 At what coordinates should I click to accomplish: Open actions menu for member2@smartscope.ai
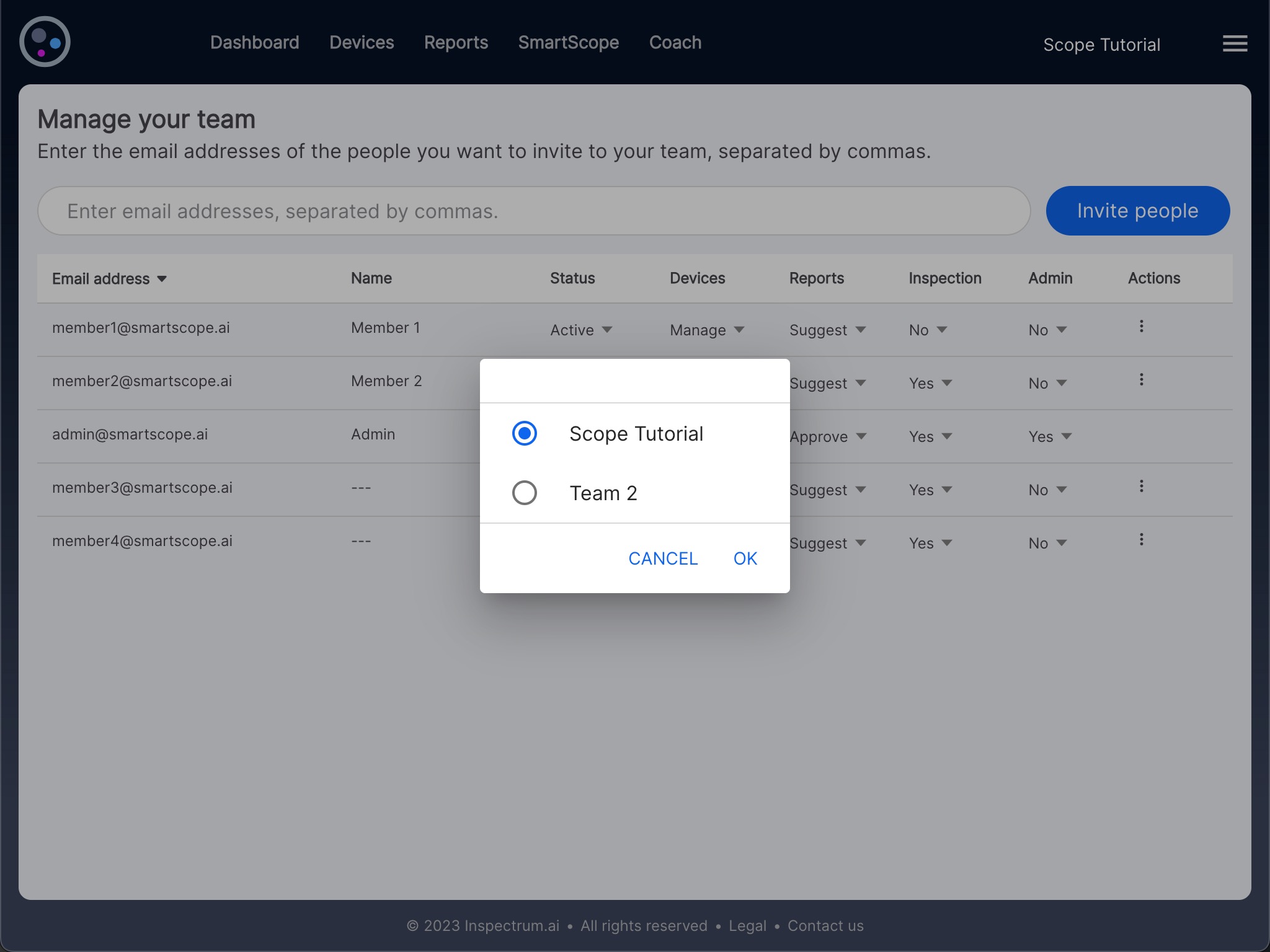pos(1141,380)
